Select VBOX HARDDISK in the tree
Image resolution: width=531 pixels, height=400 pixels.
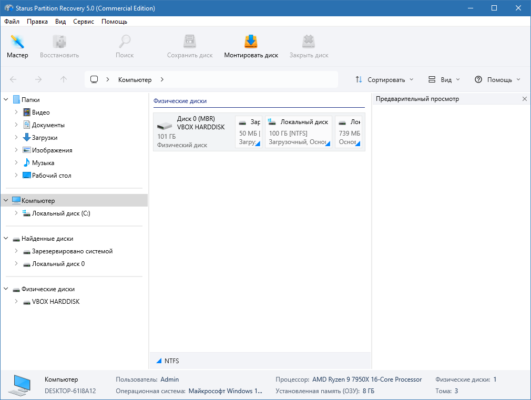click(56, 301)
